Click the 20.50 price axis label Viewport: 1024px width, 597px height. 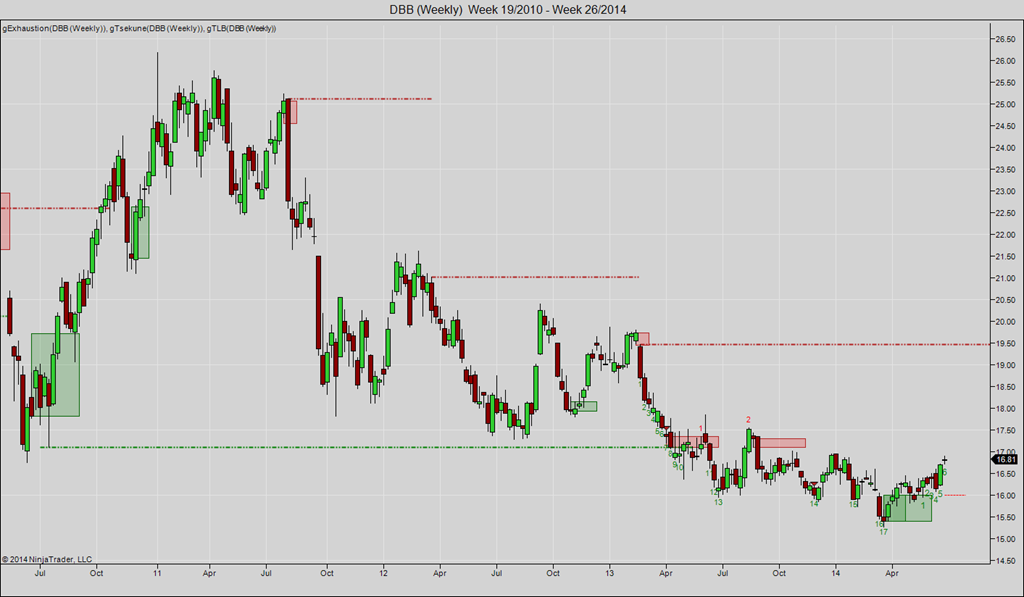point(1004,300)
